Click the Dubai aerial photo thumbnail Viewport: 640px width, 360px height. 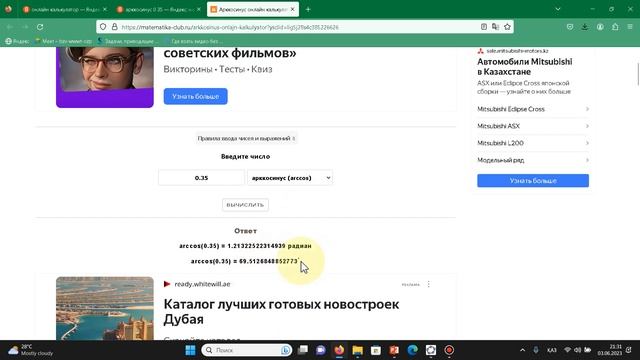pos(105,308)
